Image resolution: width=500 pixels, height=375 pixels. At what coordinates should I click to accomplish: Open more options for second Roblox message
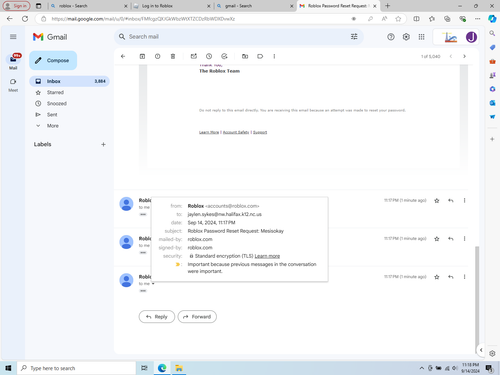464,239
